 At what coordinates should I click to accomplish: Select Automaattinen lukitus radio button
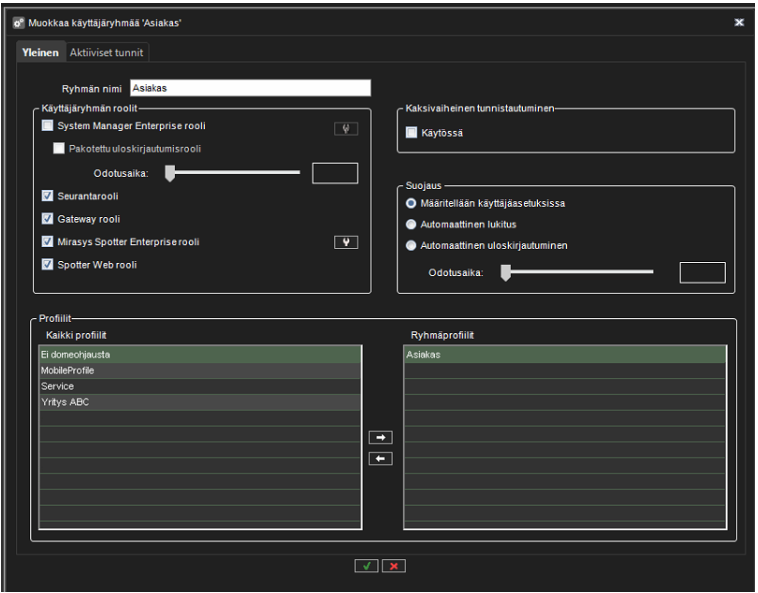(x=411, y=224)
